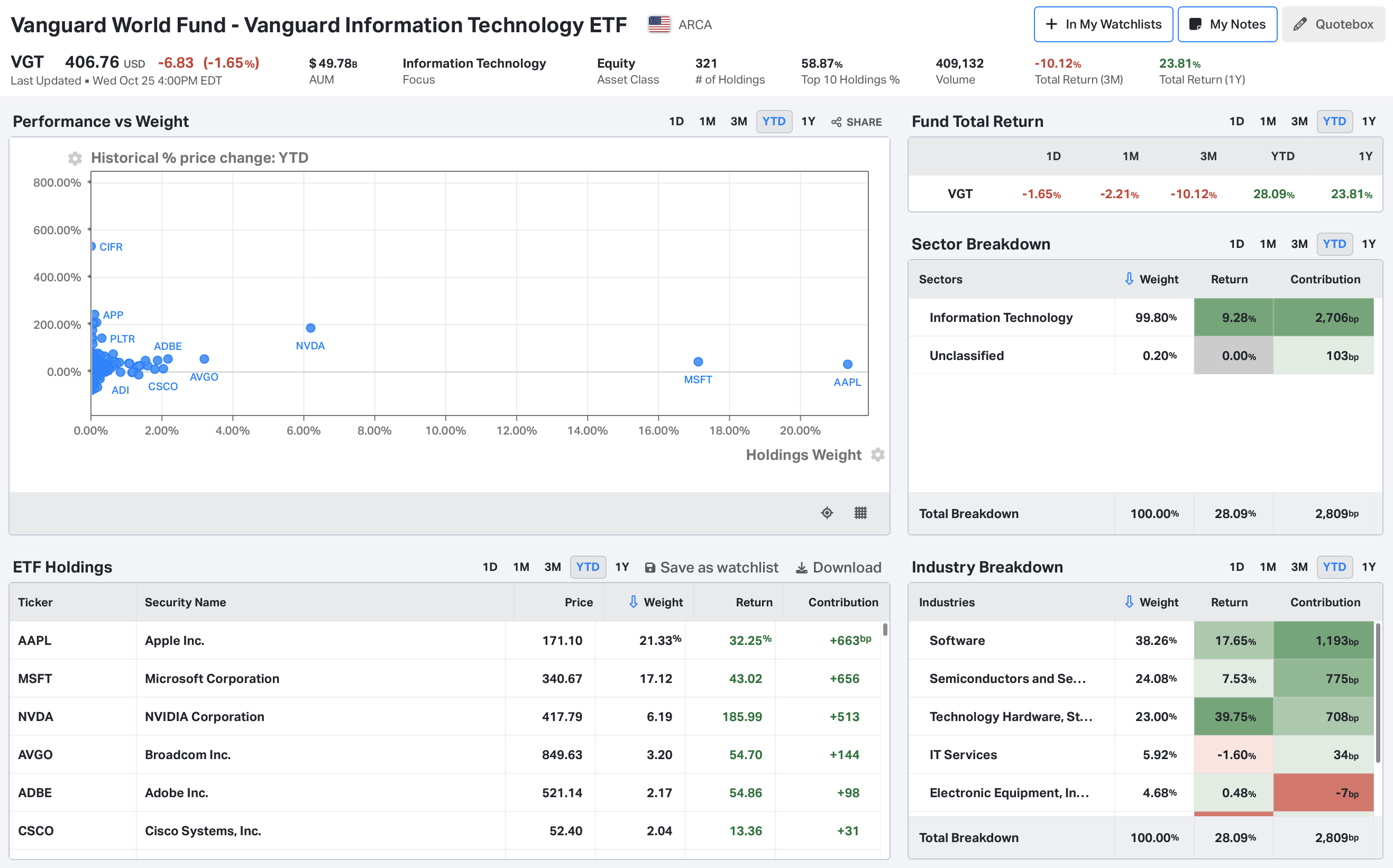Click the gear icon beside Historical % price change

tap(75, 158)
